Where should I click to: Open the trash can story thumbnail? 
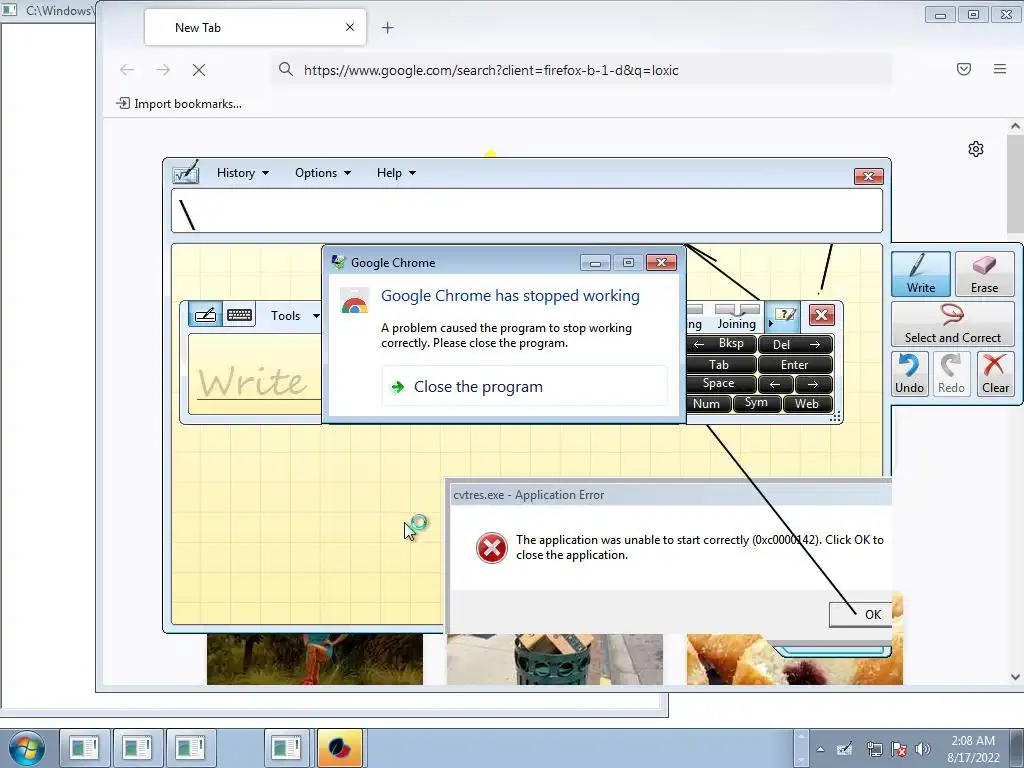[x=554, y=659]
